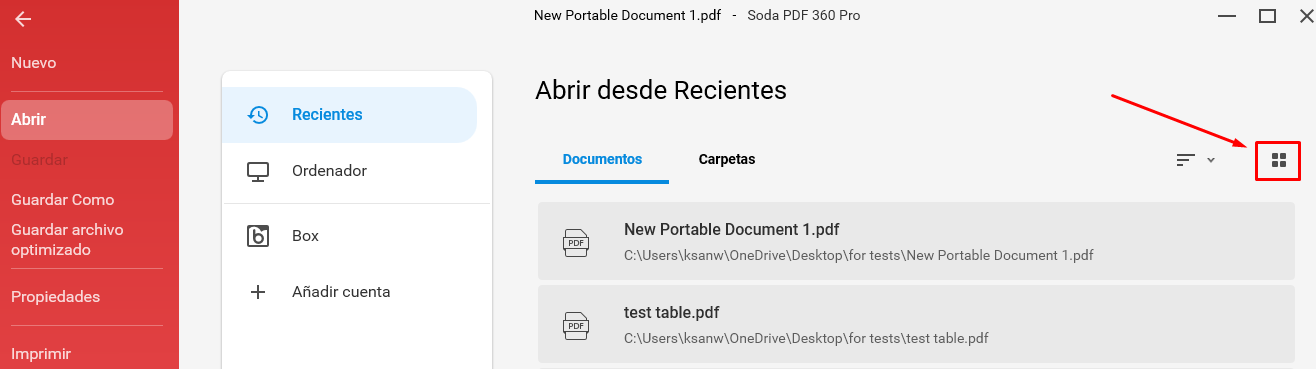Maximize the Soda PDF window

pyautogui.click(x=1267, y=16)
